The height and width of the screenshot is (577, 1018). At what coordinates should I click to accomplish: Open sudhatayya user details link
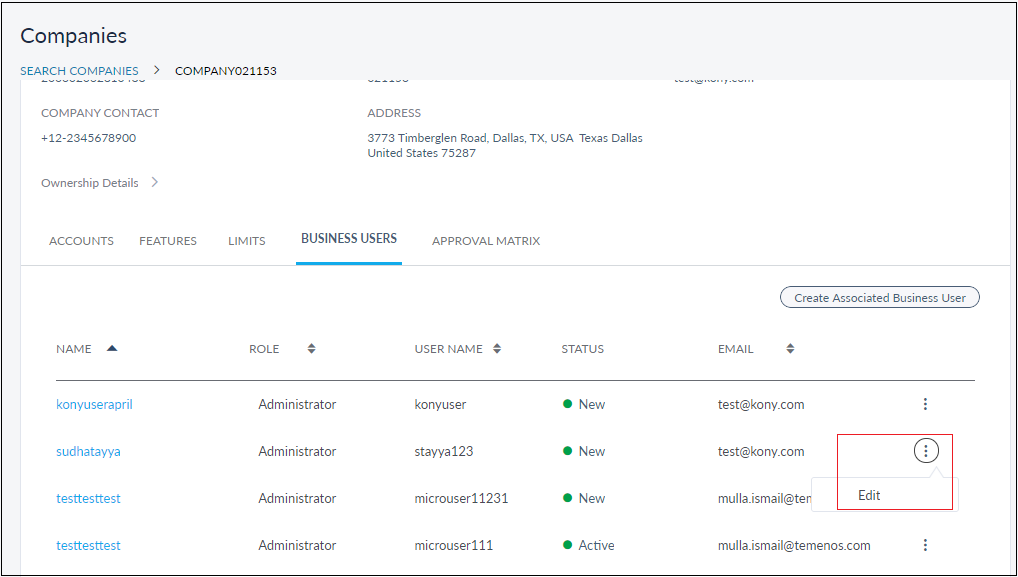tap(88, 452)
